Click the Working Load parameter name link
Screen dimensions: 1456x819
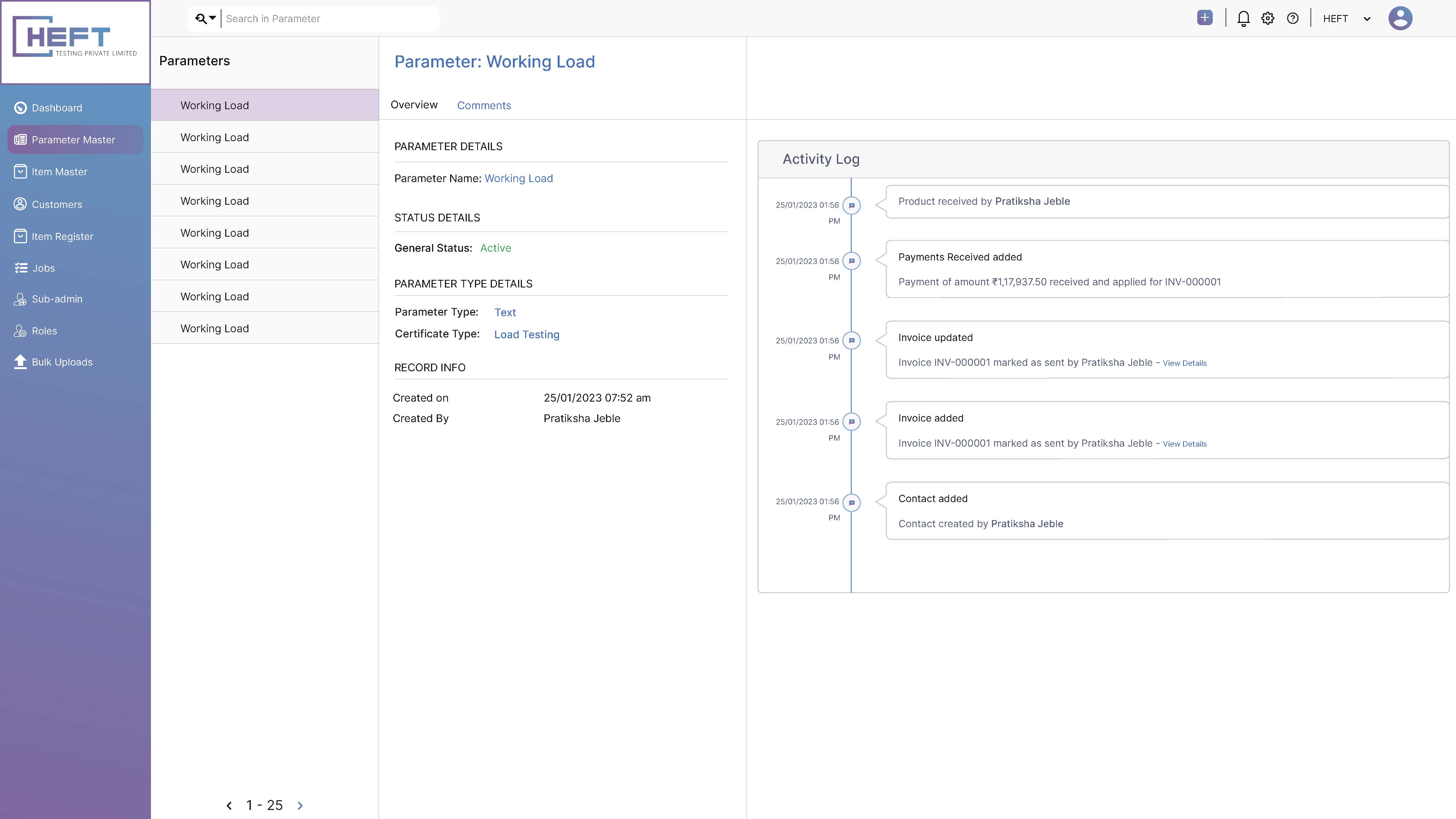point(518,179)
